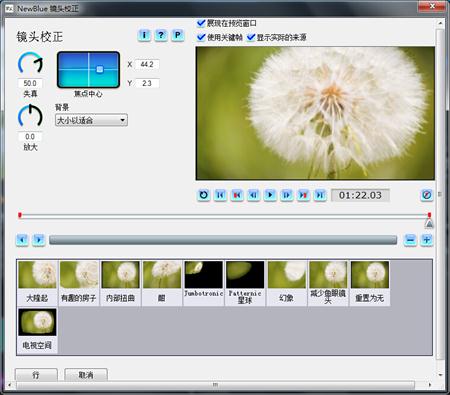Select the 有趣的房子 preset
Screen dimensions: 450x395
point(79,283)
